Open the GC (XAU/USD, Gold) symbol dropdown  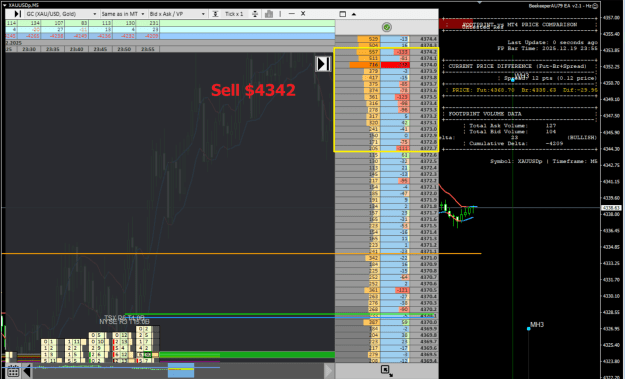61,14
